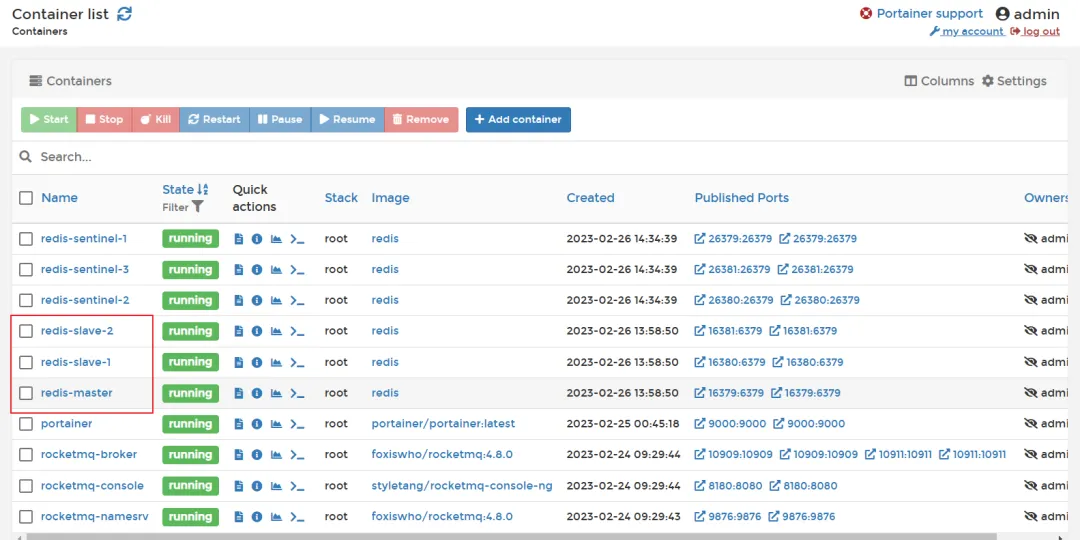Open logs icon for redis-sentinel-1
This screenshot has height=540, width=1080.
[x=239, y=239]
